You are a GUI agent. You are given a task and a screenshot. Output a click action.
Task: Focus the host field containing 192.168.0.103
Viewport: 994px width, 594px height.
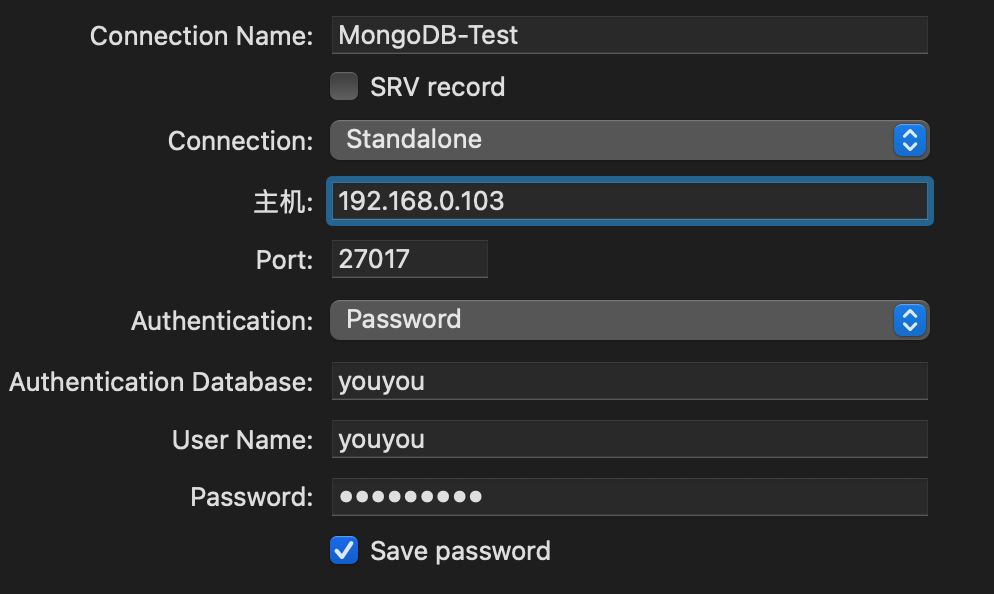628,201
